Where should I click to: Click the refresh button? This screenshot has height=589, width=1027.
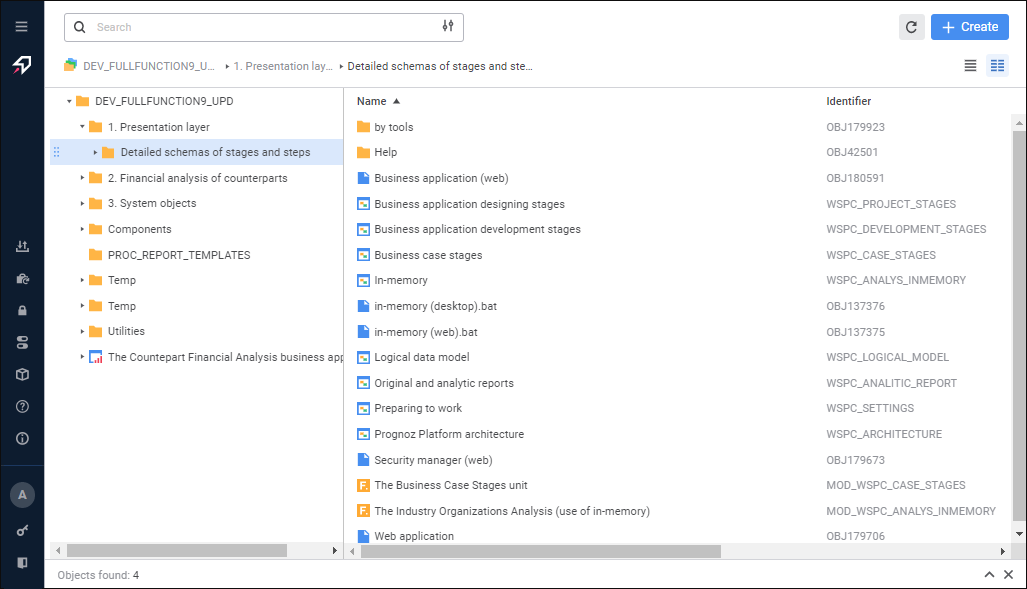pyautogui.click(x=911, y=27)
